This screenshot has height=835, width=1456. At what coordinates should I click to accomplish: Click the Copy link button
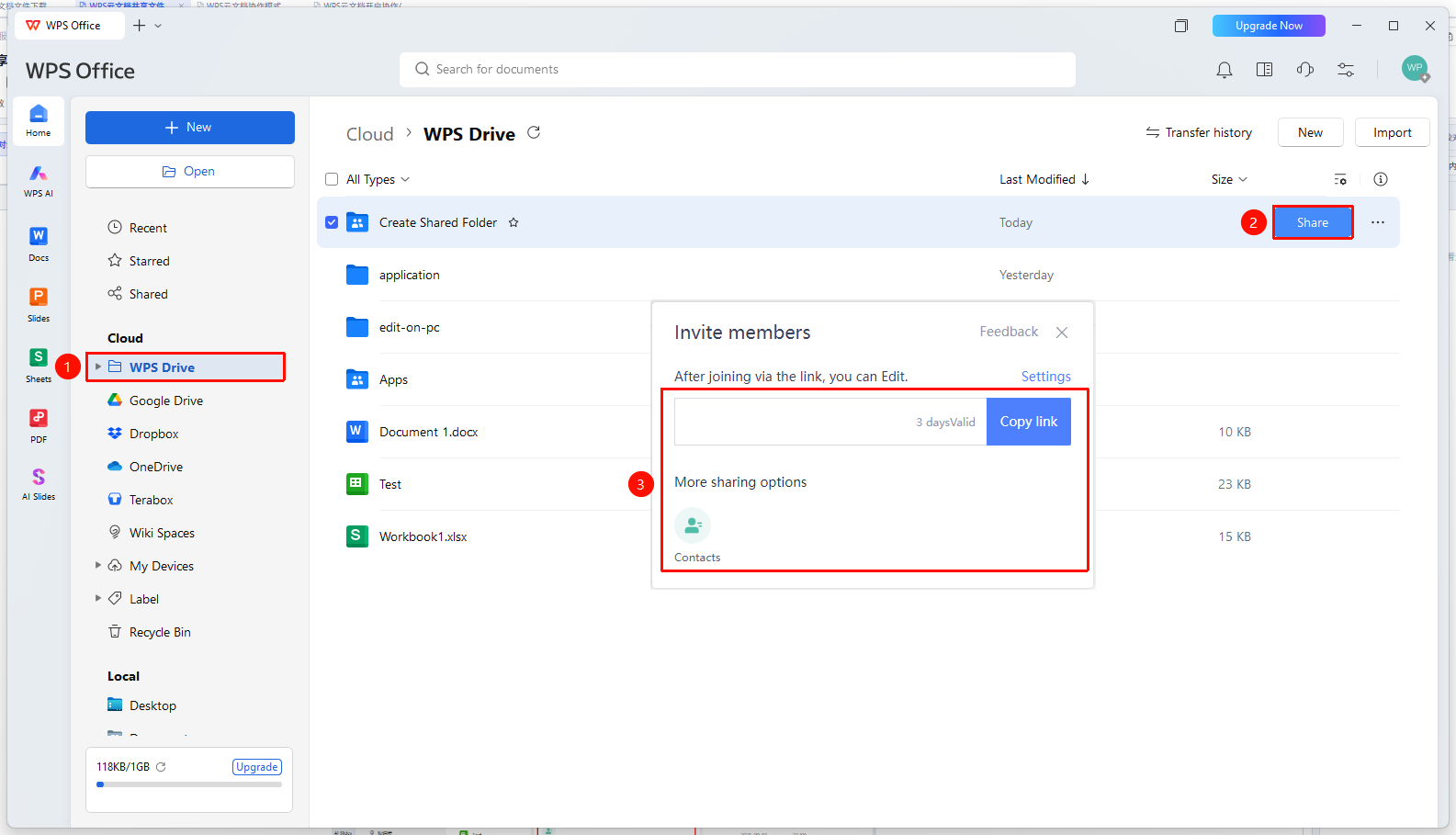[1028, 422]
